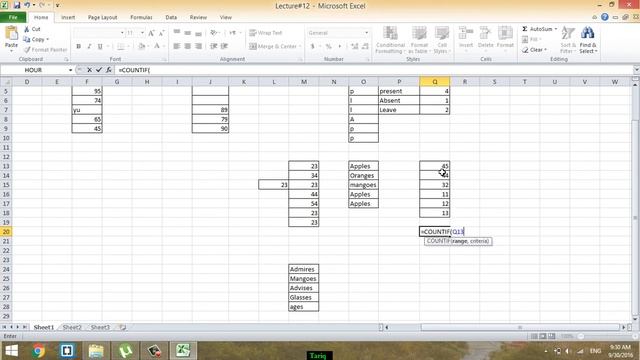Confirm formula with the checkmark Enter button

pyautogui.click(x=99, y=70)
